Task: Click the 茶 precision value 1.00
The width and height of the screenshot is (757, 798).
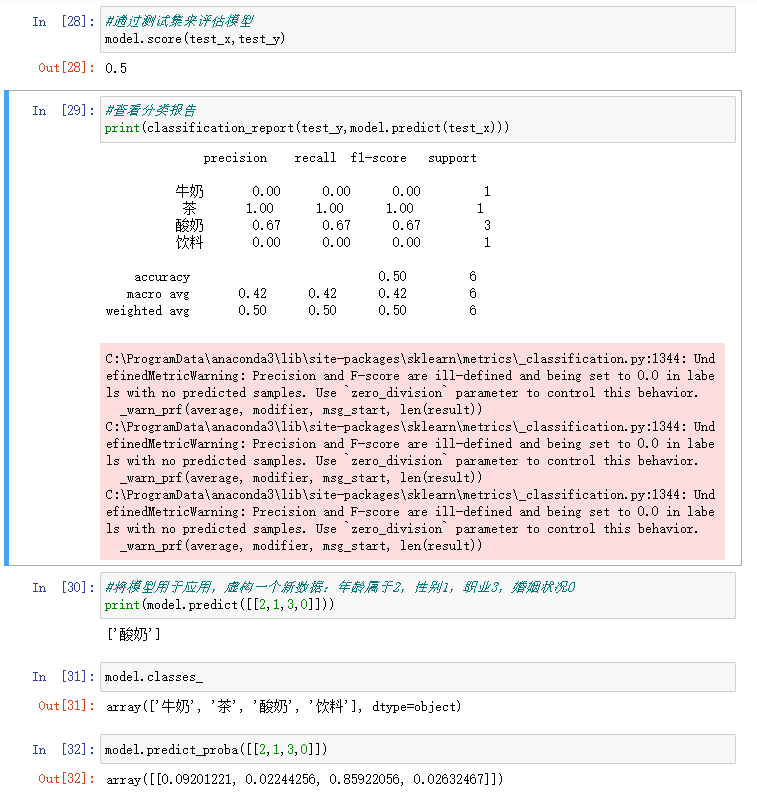Action: (x=260, y=208)
